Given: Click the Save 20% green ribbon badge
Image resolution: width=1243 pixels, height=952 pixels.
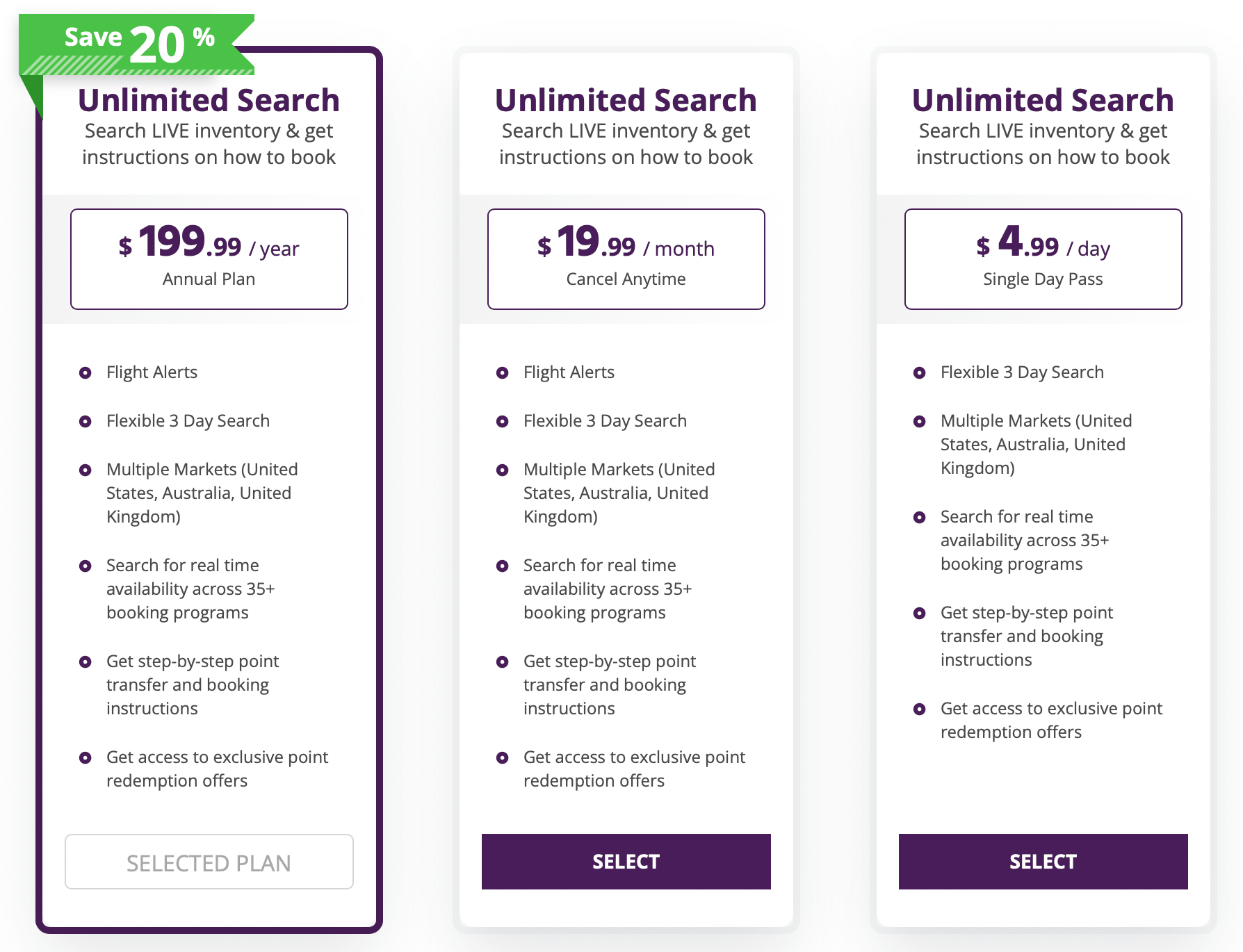Looking at the screenshot, I should 138,44.
